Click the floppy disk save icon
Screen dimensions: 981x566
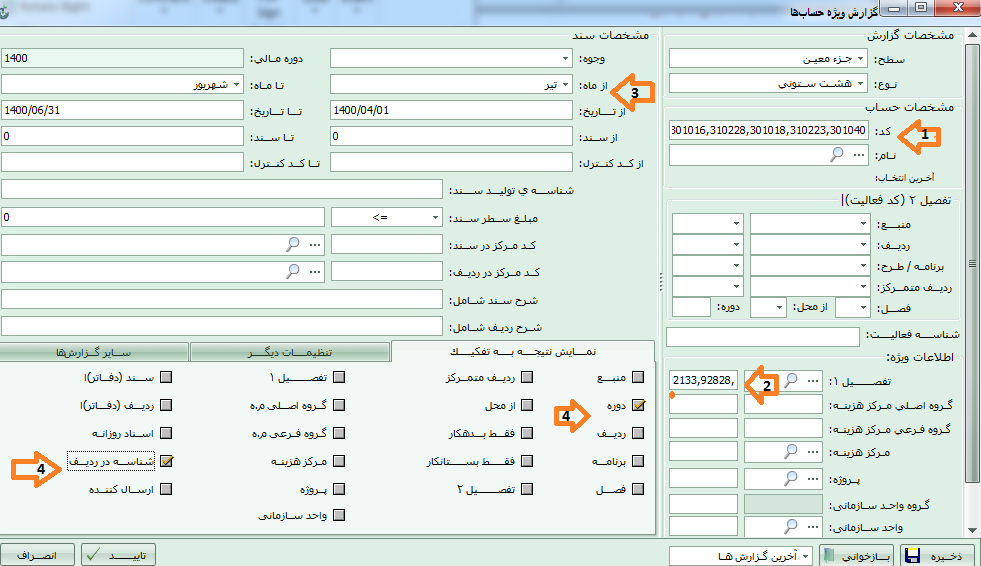(x=913, y=555)
